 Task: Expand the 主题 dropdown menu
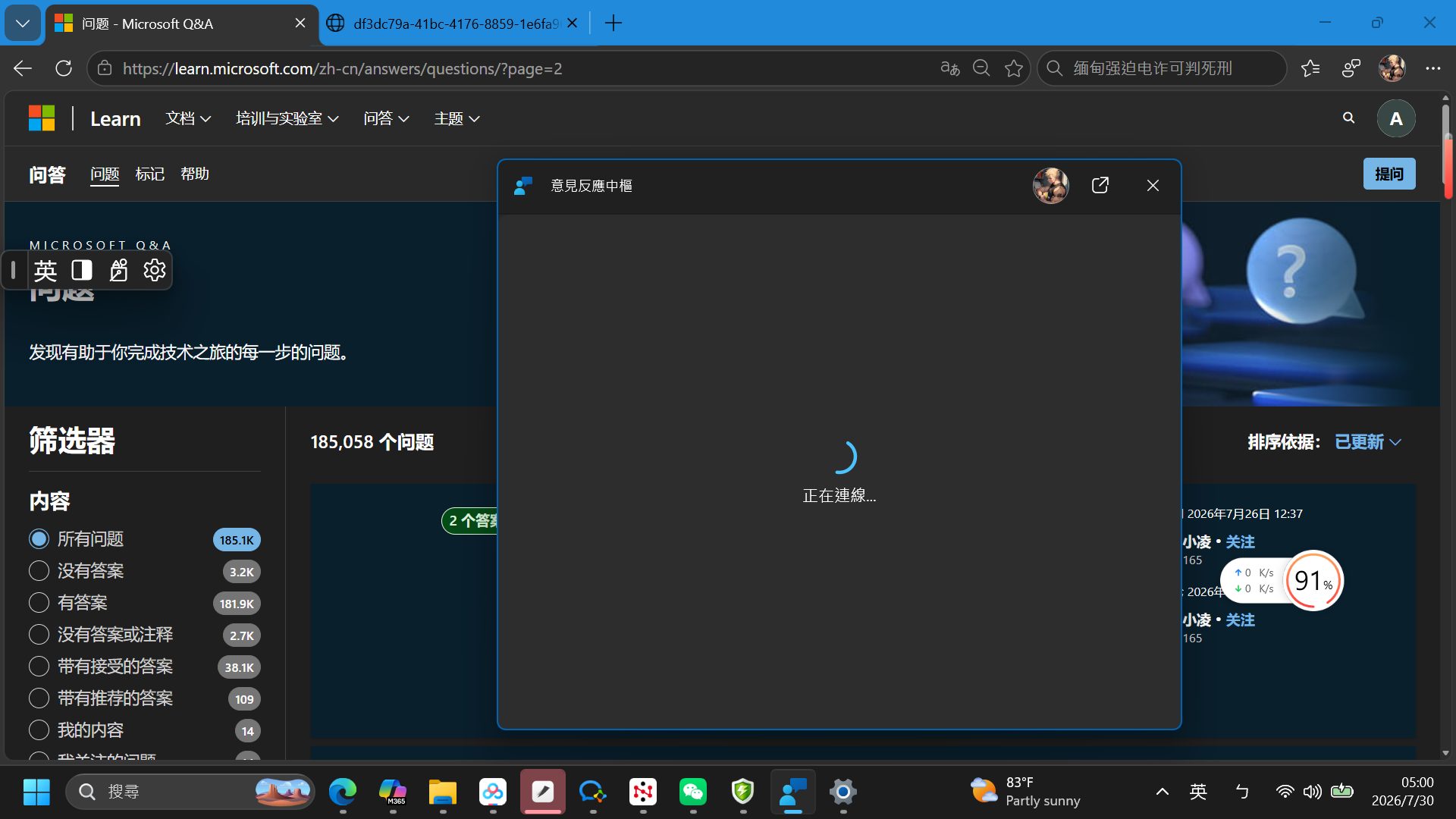pos(457,118)
